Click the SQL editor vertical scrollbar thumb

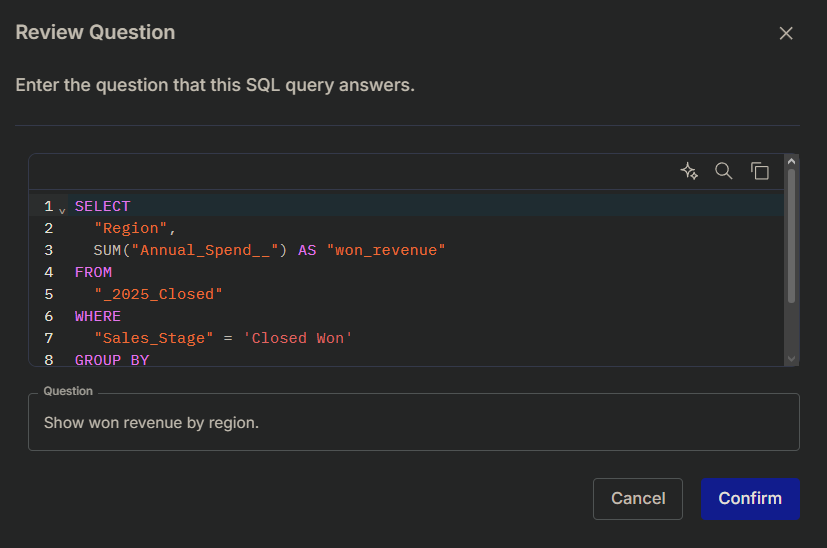791,235
